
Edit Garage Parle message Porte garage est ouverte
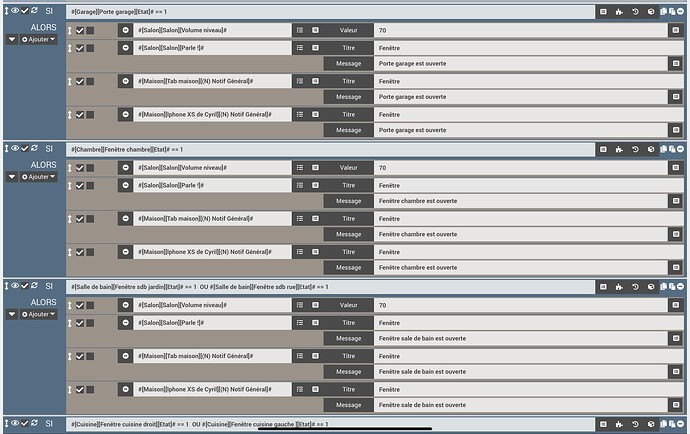point(521,64)
